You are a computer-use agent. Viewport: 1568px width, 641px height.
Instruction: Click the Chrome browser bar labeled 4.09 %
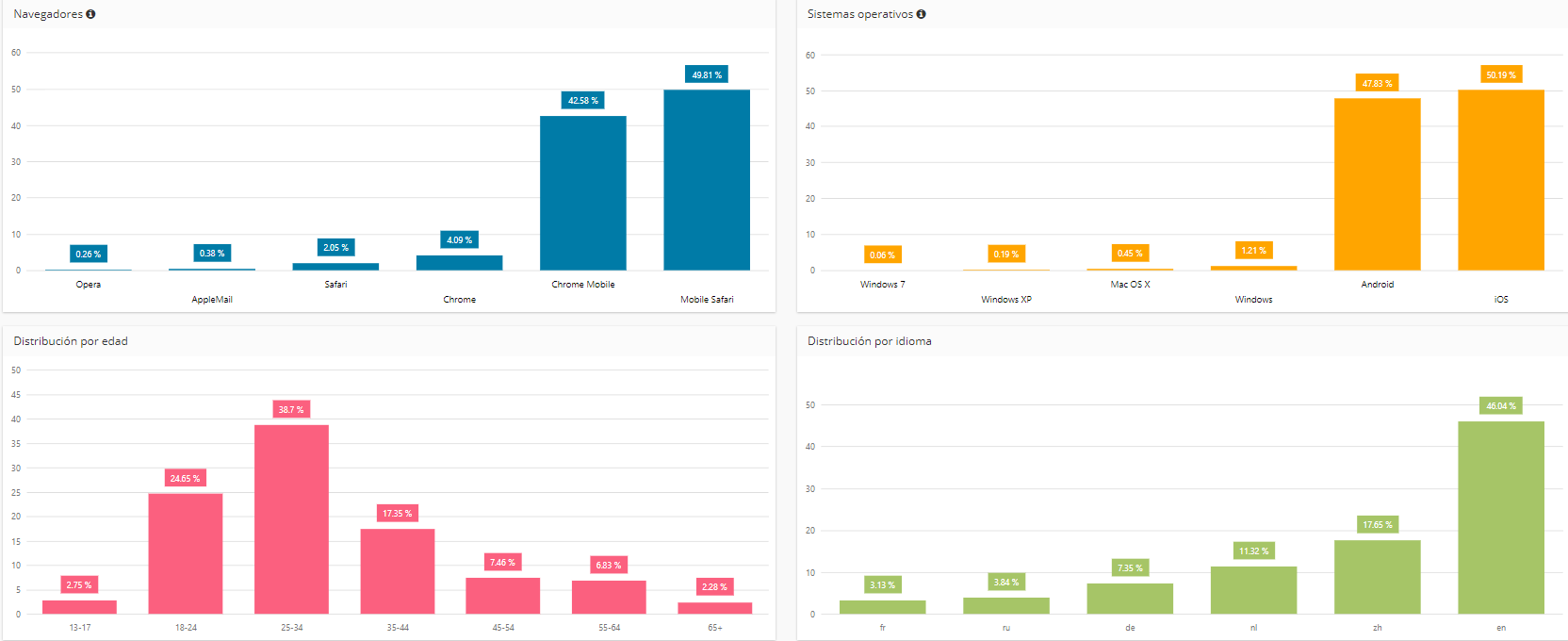pyautogui.click(x=460, y=263)
